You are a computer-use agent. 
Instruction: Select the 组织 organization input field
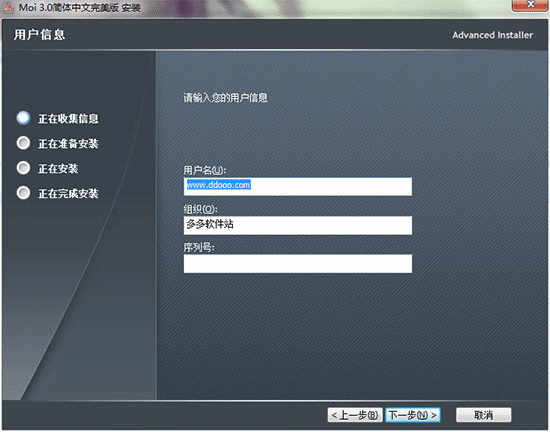(298, 225)
